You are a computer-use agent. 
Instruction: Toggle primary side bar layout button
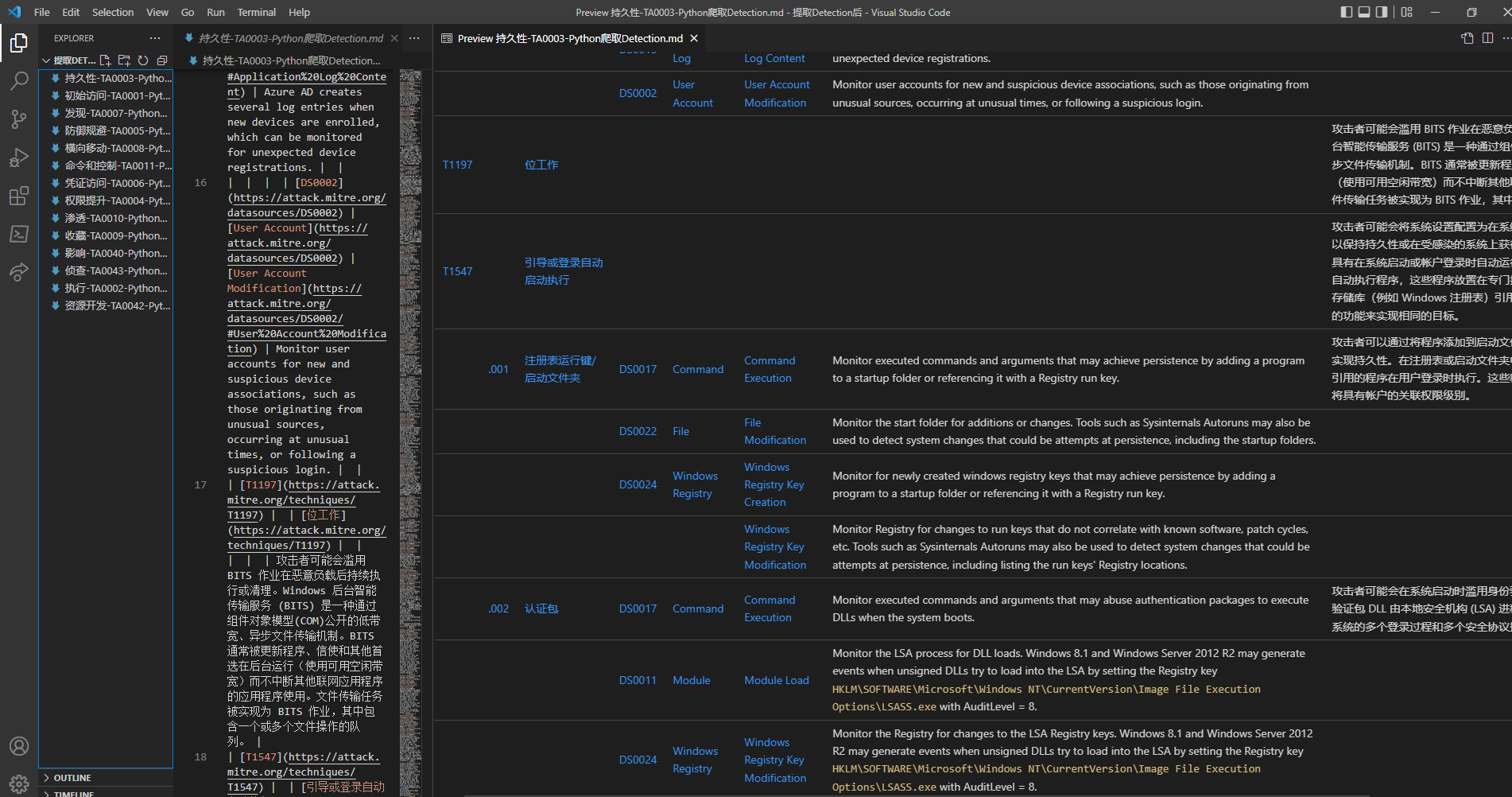point(1347,12)
